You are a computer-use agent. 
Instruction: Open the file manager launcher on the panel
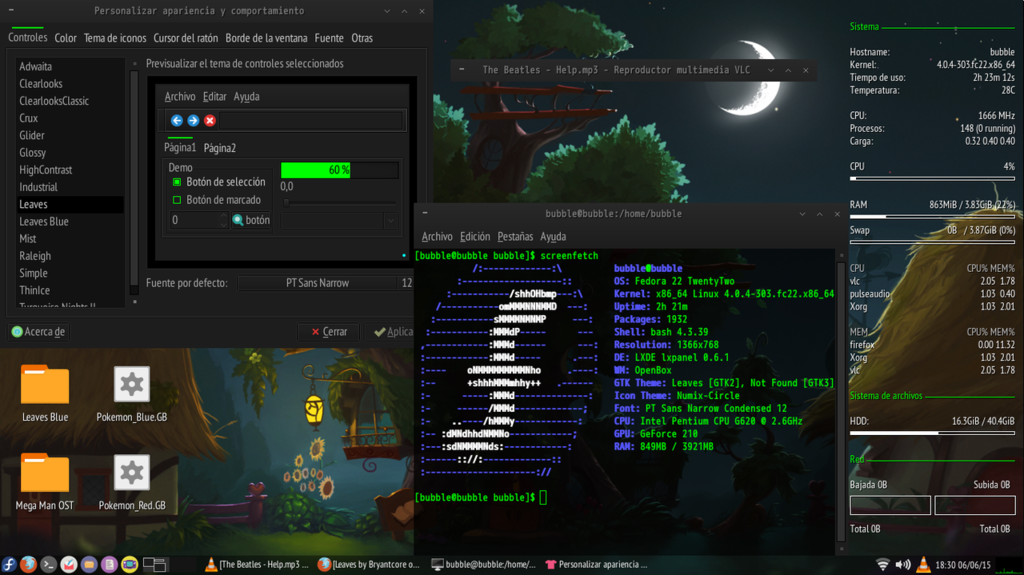tap(89, 564)
